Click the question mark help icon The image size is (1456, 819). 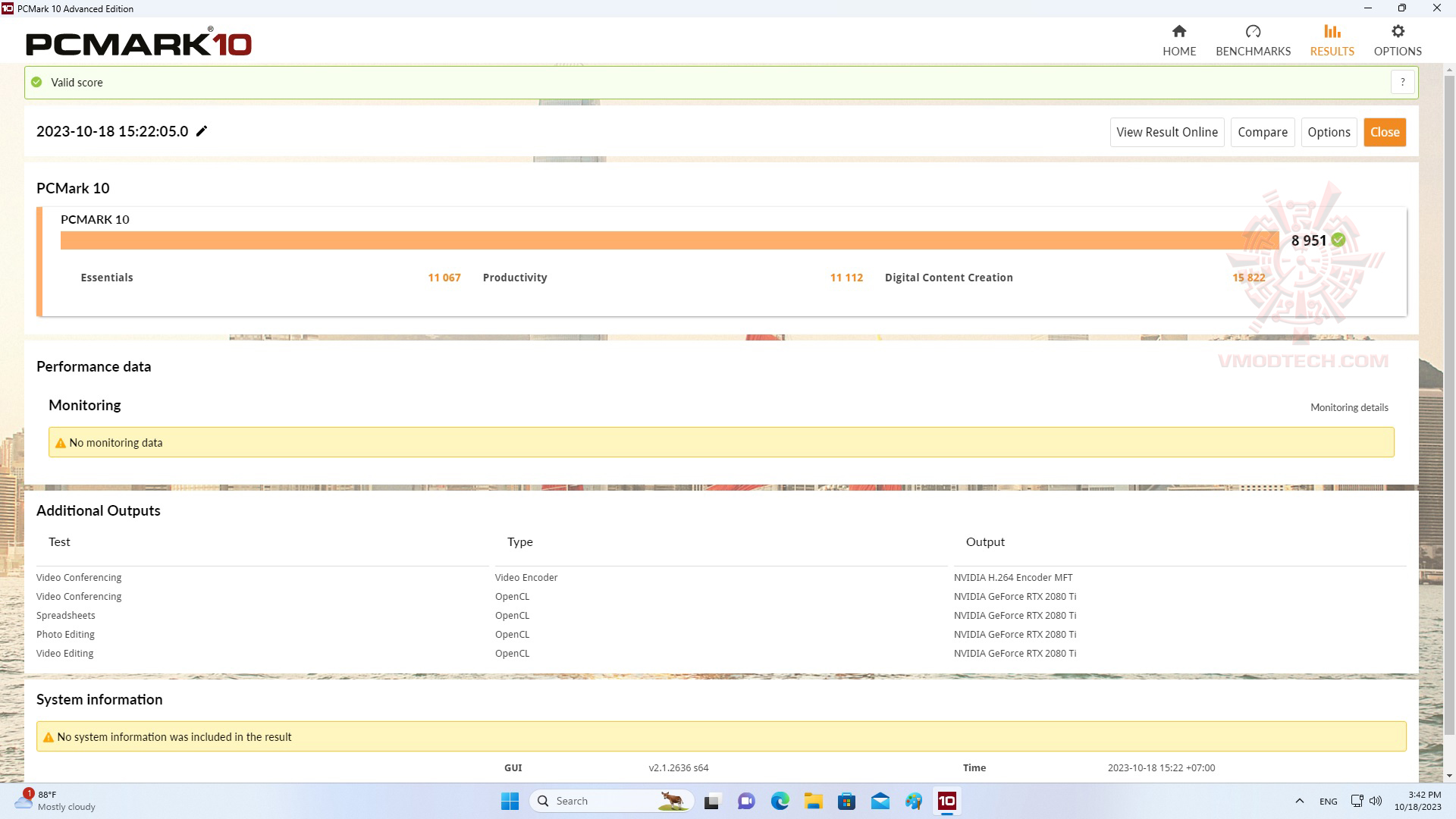pyautogui.click(x=1402, y=82)
